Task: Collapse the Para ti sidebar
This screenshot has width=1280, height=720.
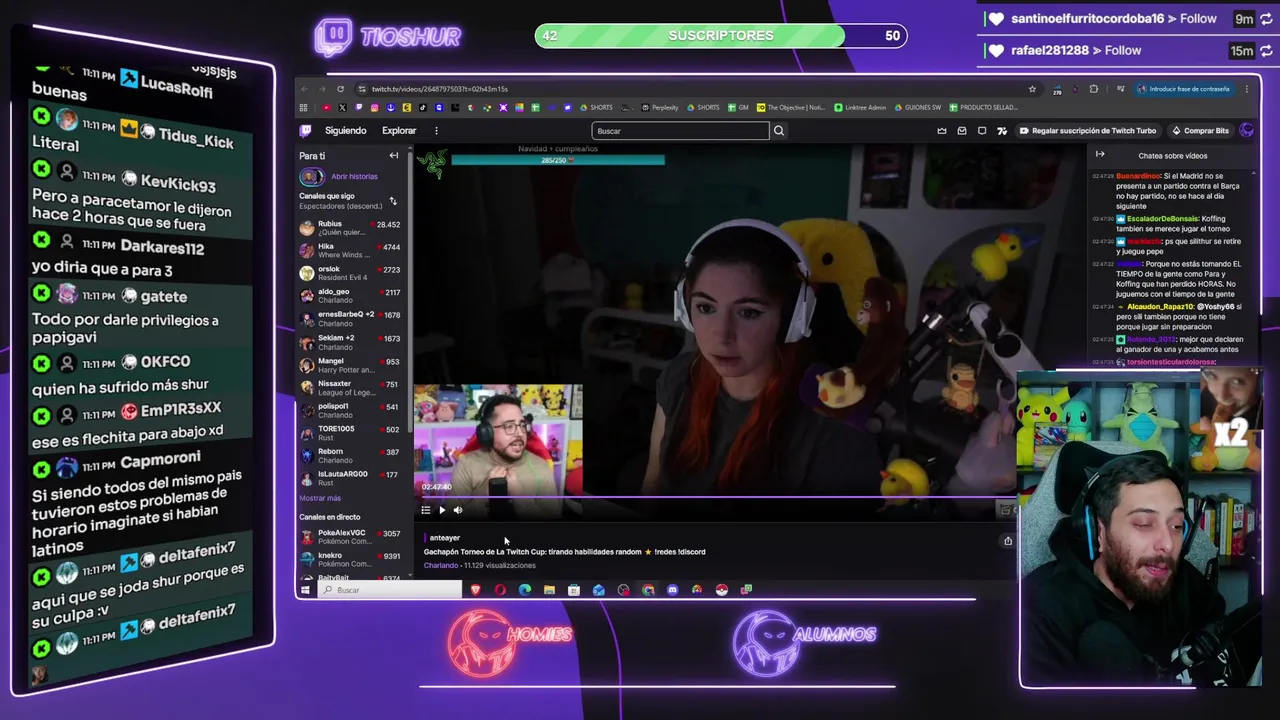Action: [394, 156]
